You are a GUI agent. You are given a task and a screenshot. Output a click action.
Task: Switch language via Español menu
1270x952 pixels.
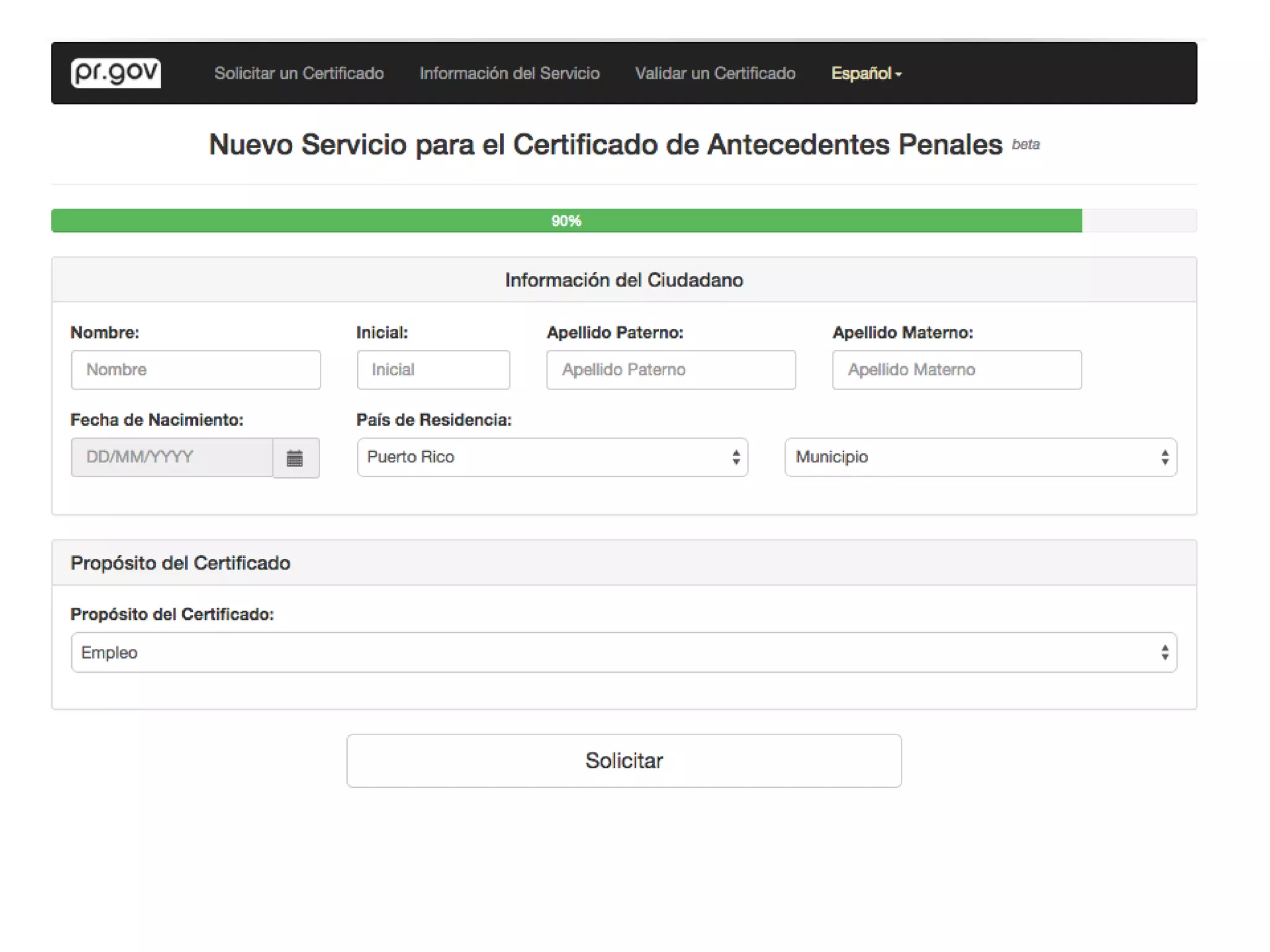tap(862, 73)
